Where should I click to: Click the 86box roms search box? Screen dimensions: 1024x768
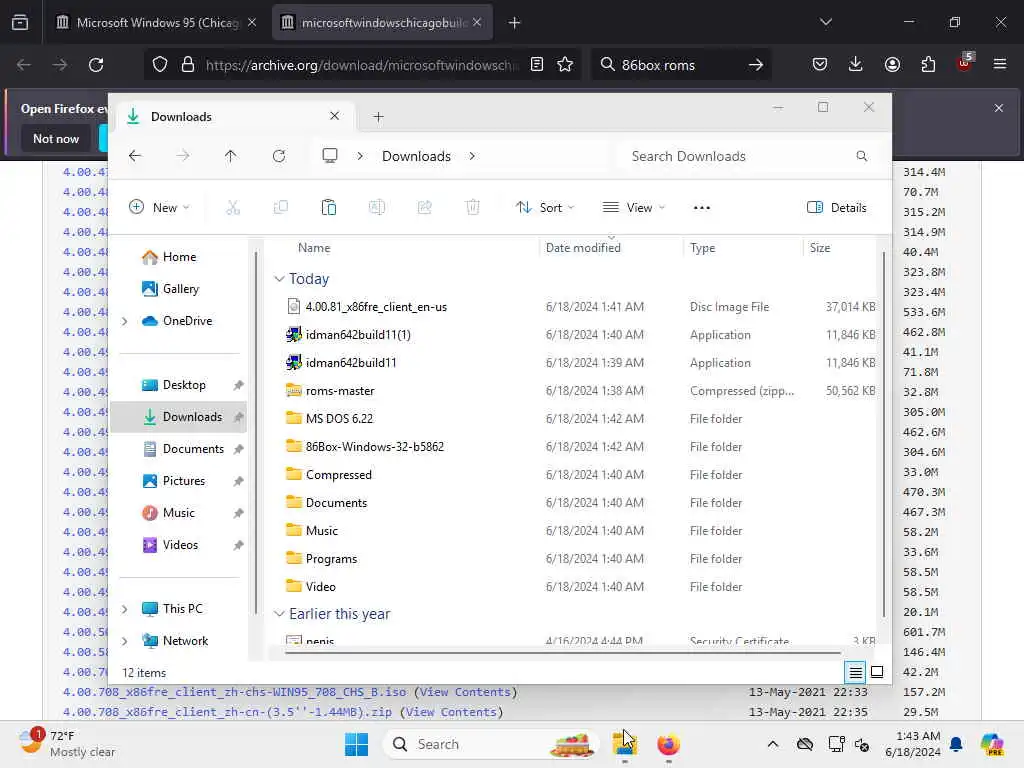(680, 65)
